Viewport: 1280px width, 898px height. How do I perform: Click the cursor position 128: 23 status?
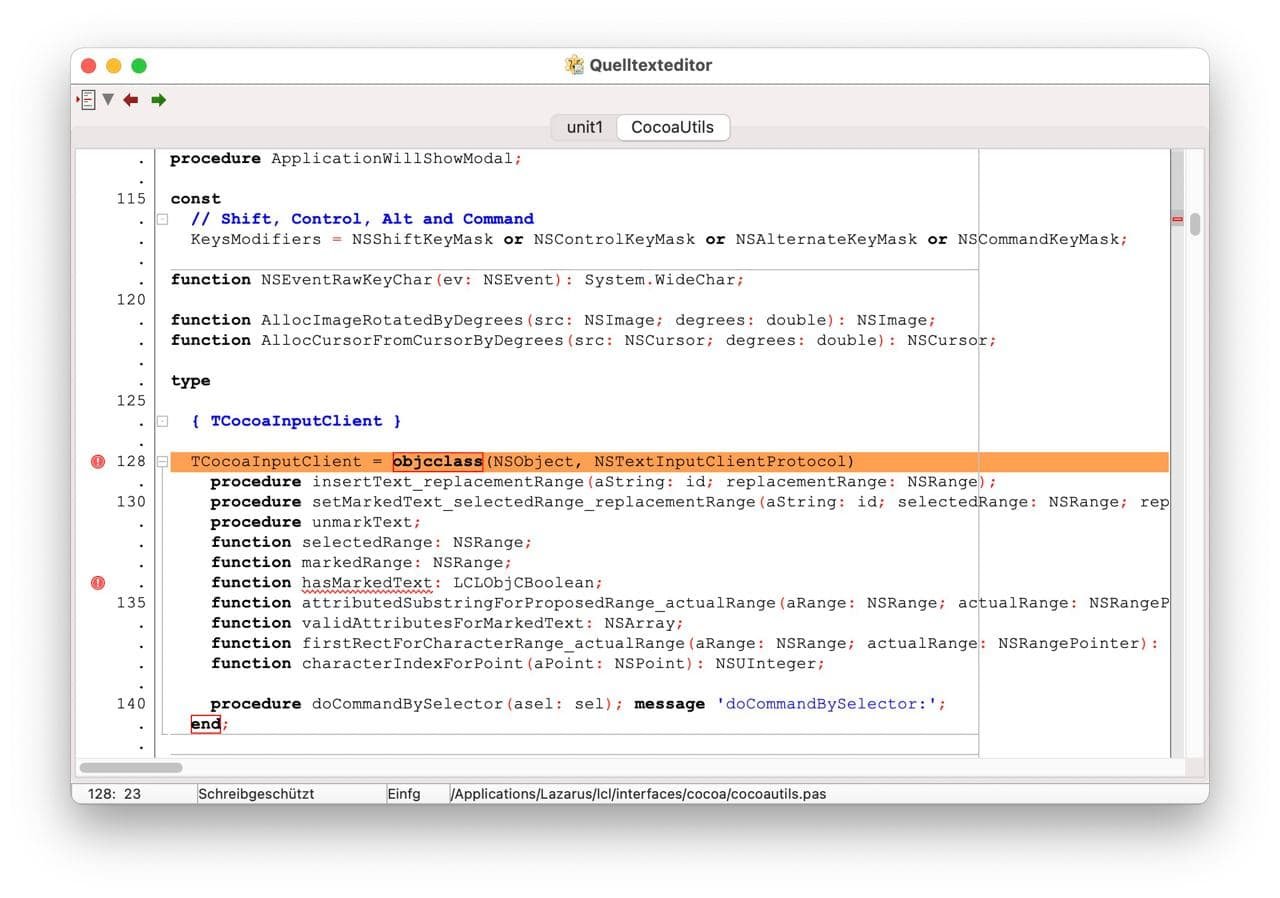[x=114, y=794]
